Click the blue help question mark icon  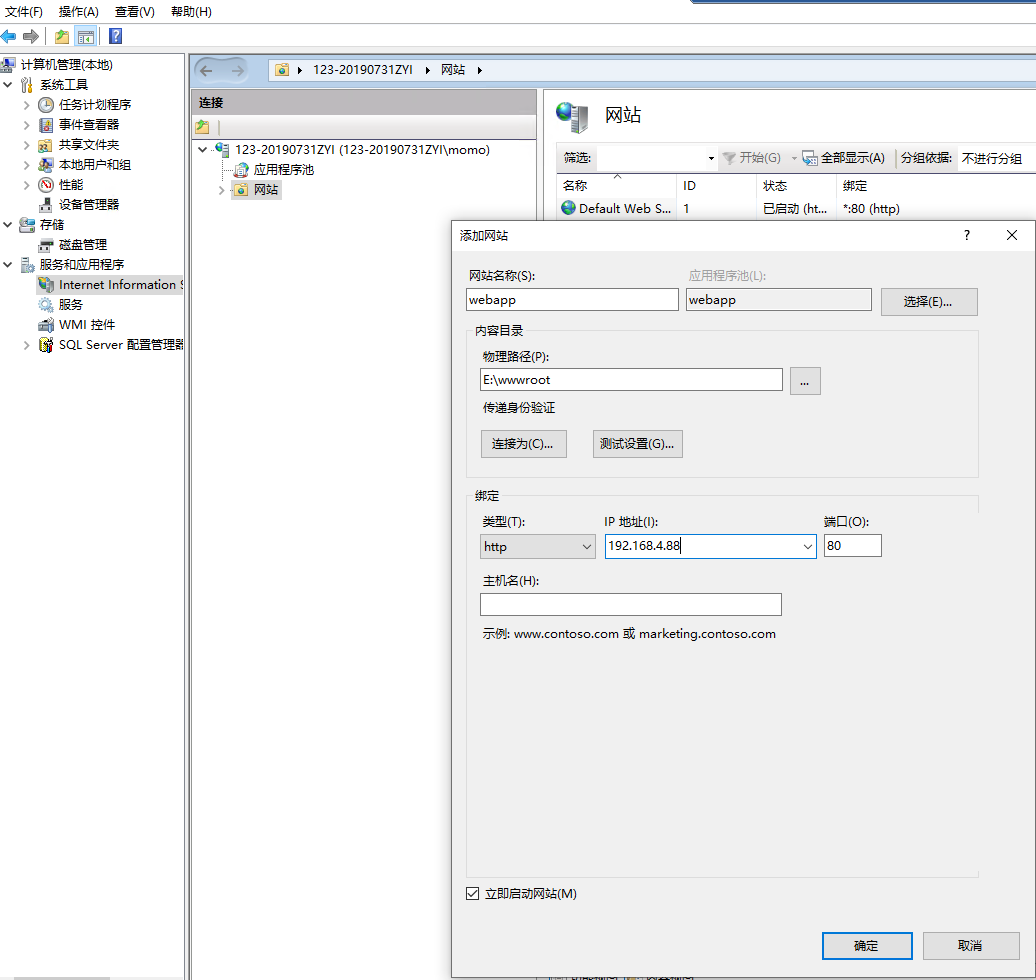(x=115, y=37)
